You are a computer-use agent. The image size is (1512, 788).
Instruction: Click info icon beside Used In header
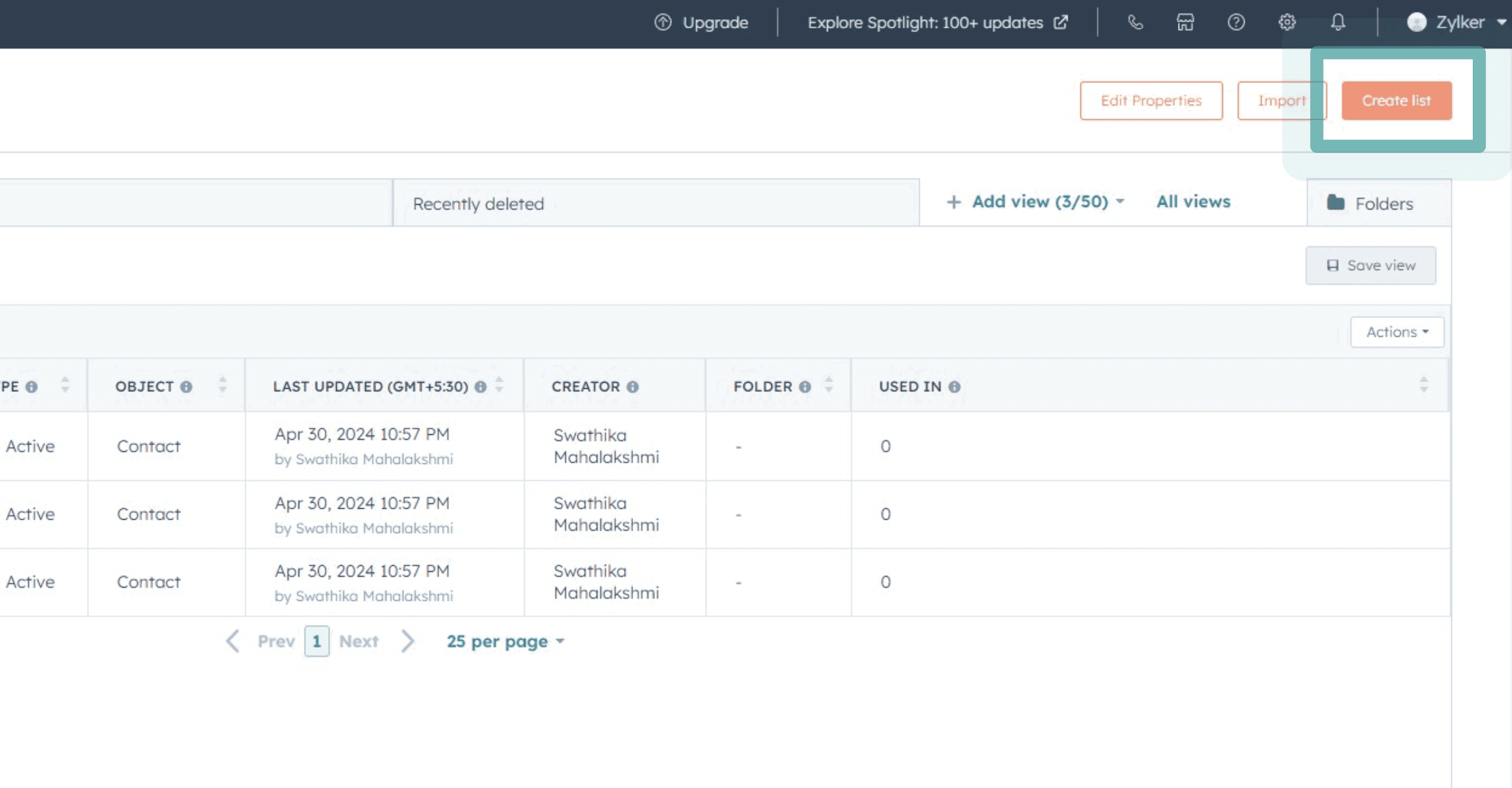(955, 387)
